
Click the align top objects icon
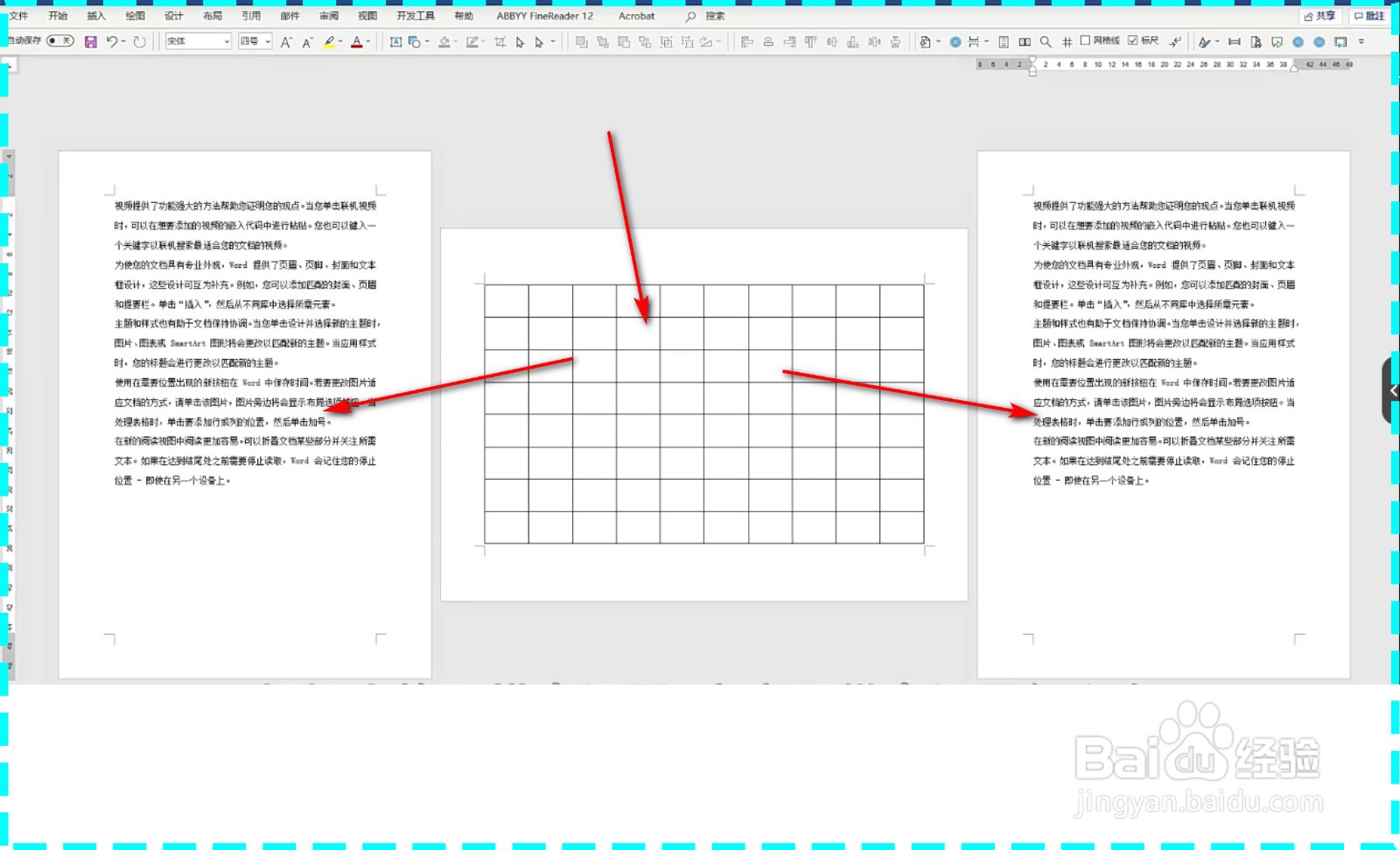(x=810, y=41)
